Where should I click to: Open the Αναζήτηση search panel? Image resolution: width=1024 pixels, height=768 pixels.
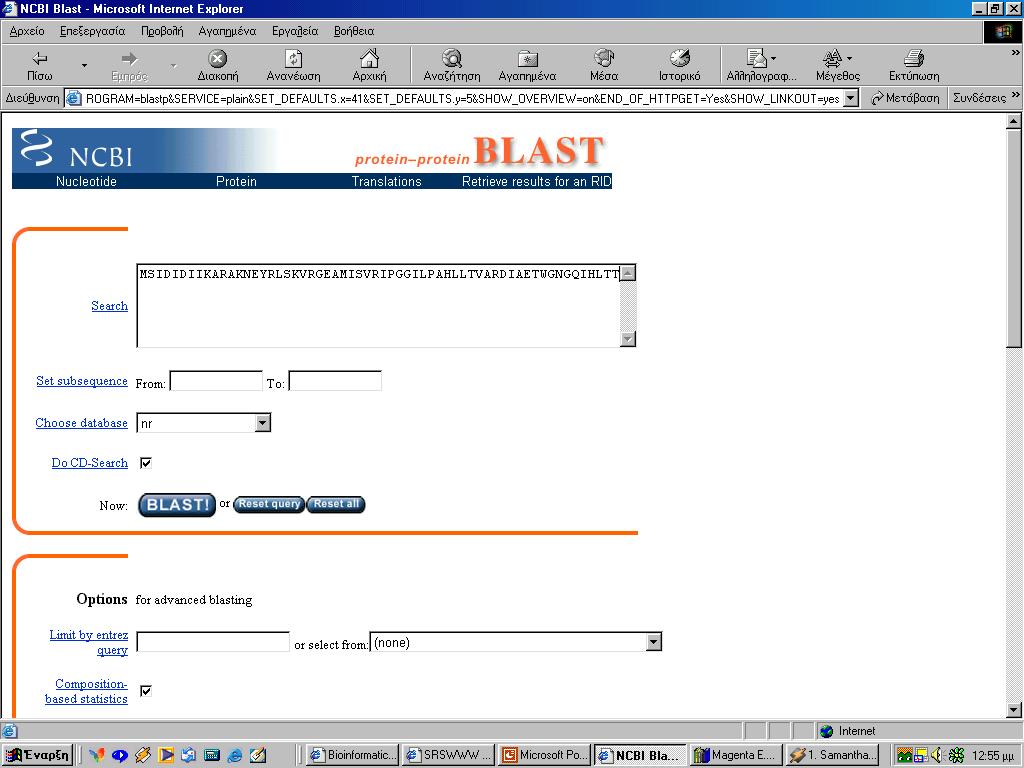452,65
